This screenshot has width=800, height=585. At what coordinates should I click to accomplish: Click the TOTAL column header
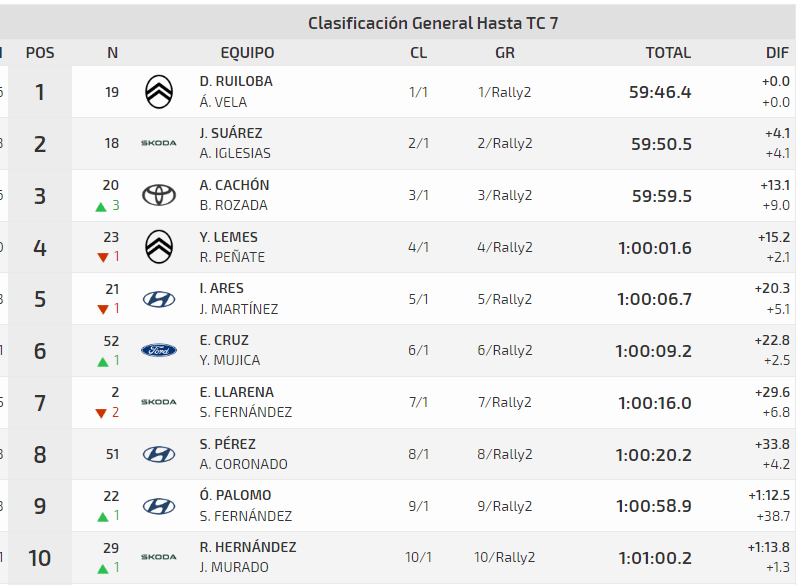click(668, 53)
